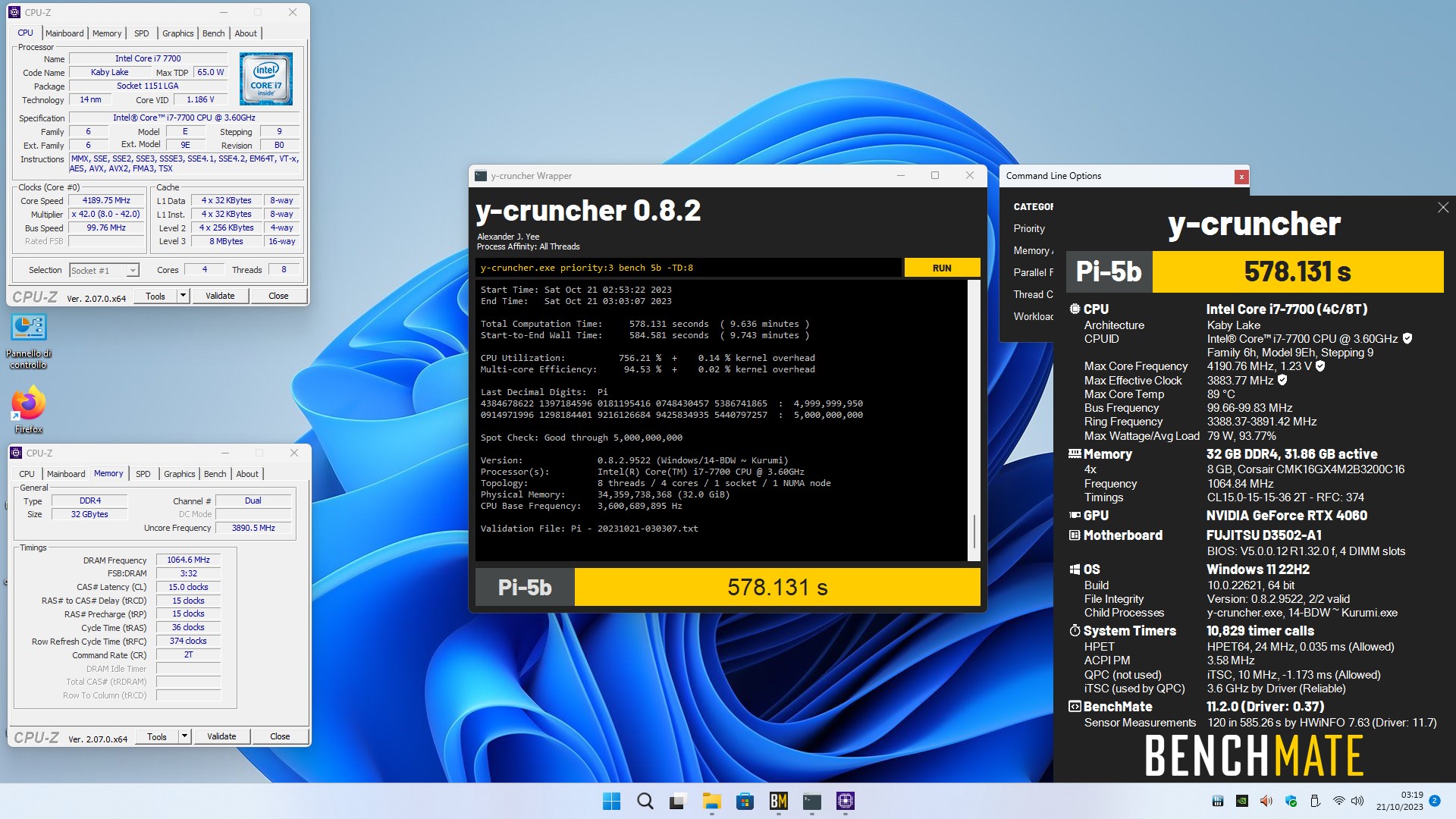Screen dimensions: 1456x819
Task: Click Tools button in the top CPU-Z window
Action: [155, 296]
